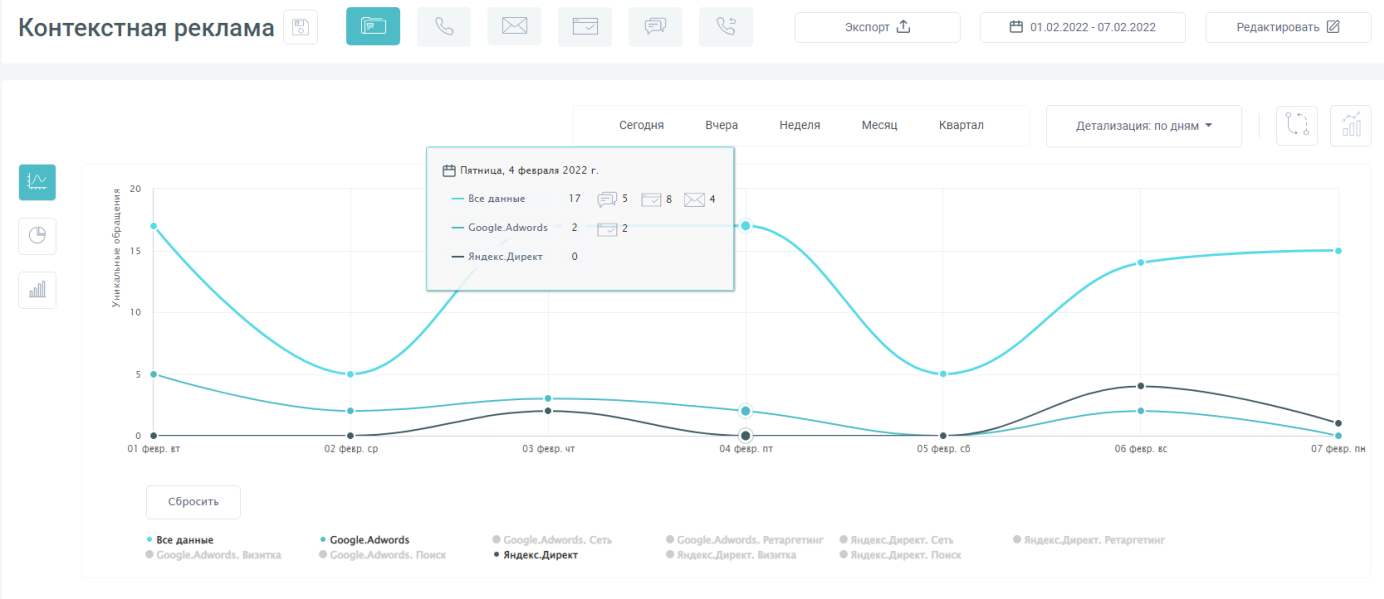Click the bar chart with trend icon
This screenshot has width=1384, height=599.
[1351, 126]
